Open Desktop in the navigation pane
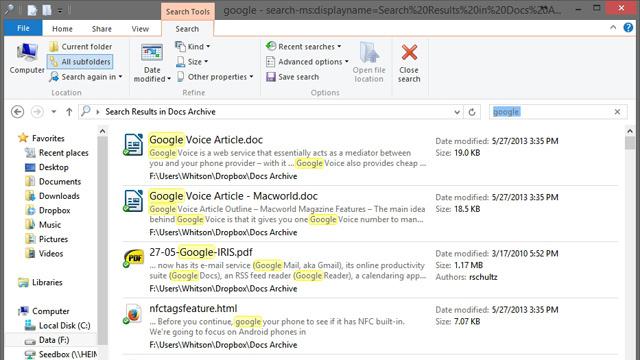 47,167
